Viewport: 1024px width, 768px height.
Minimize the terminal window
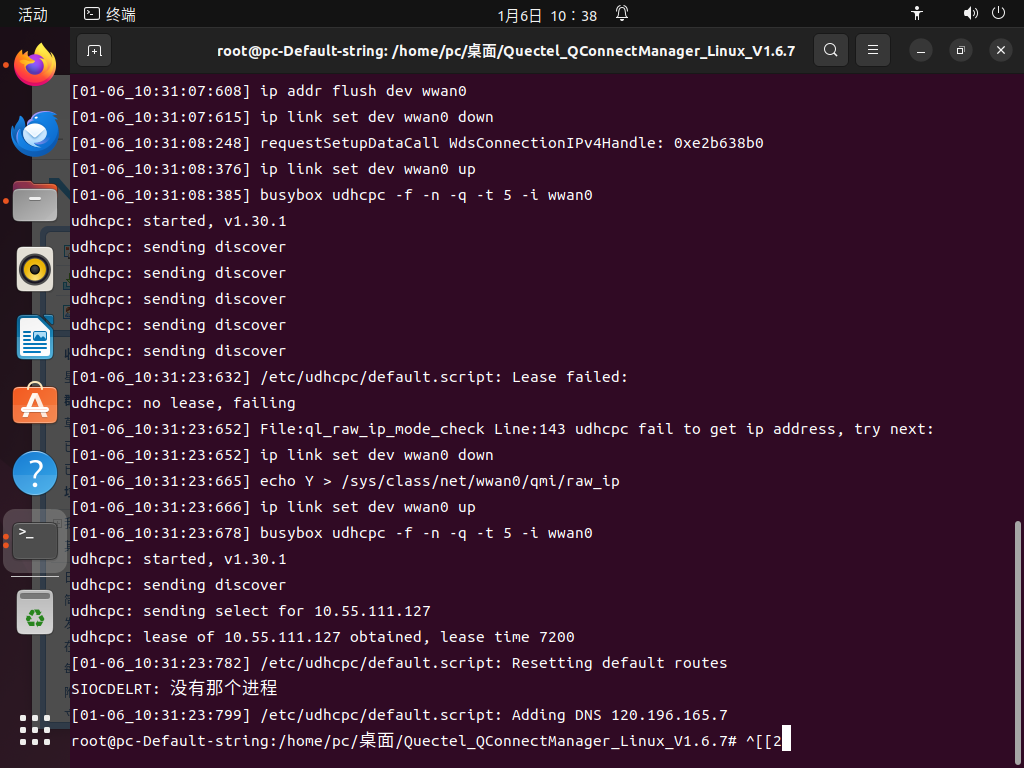click(x=921, y=50)
